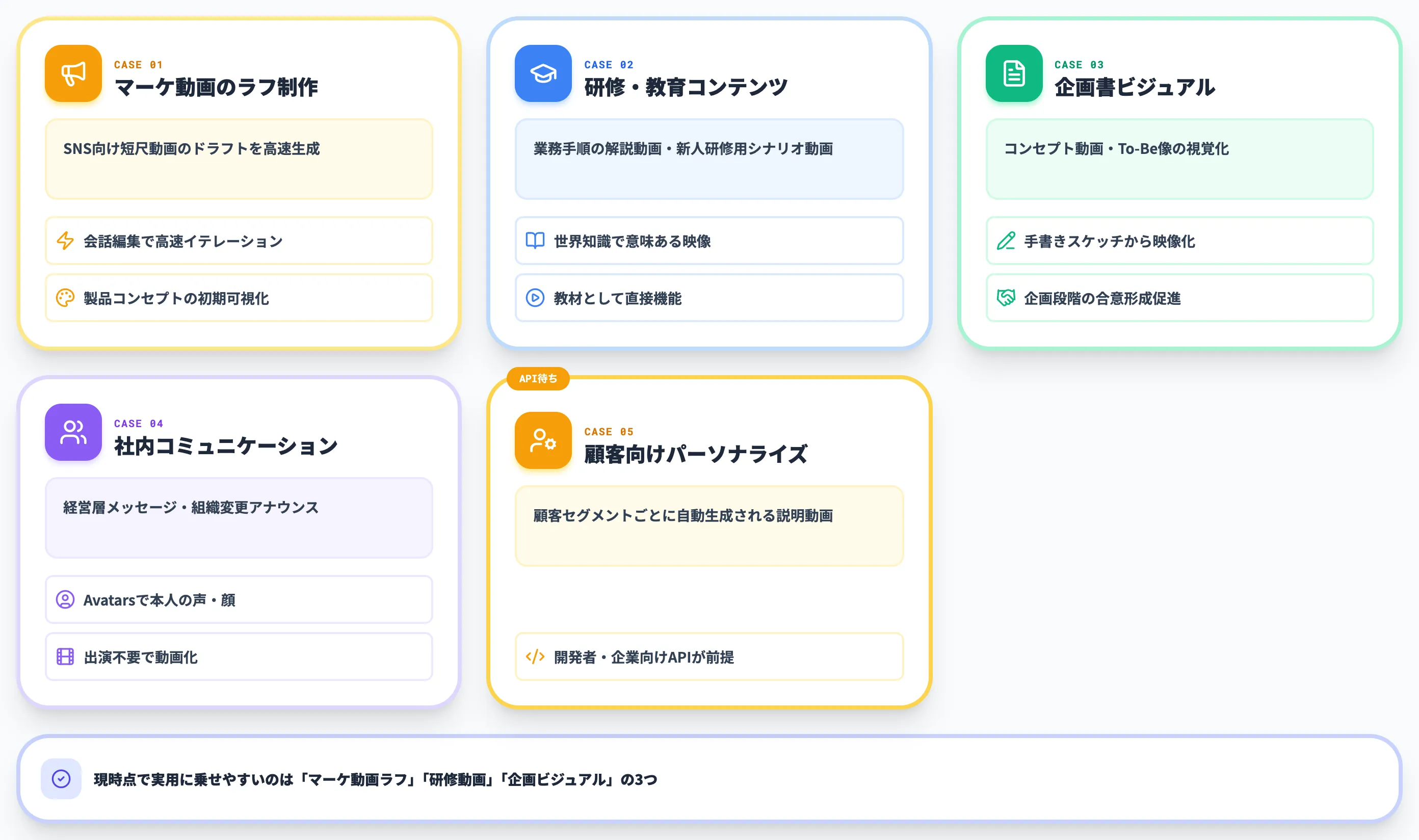Click the avatar circle icon beside Avatarsで本人の声・顔
This screenshot has width=1419, height=840.
click(65, 599)
